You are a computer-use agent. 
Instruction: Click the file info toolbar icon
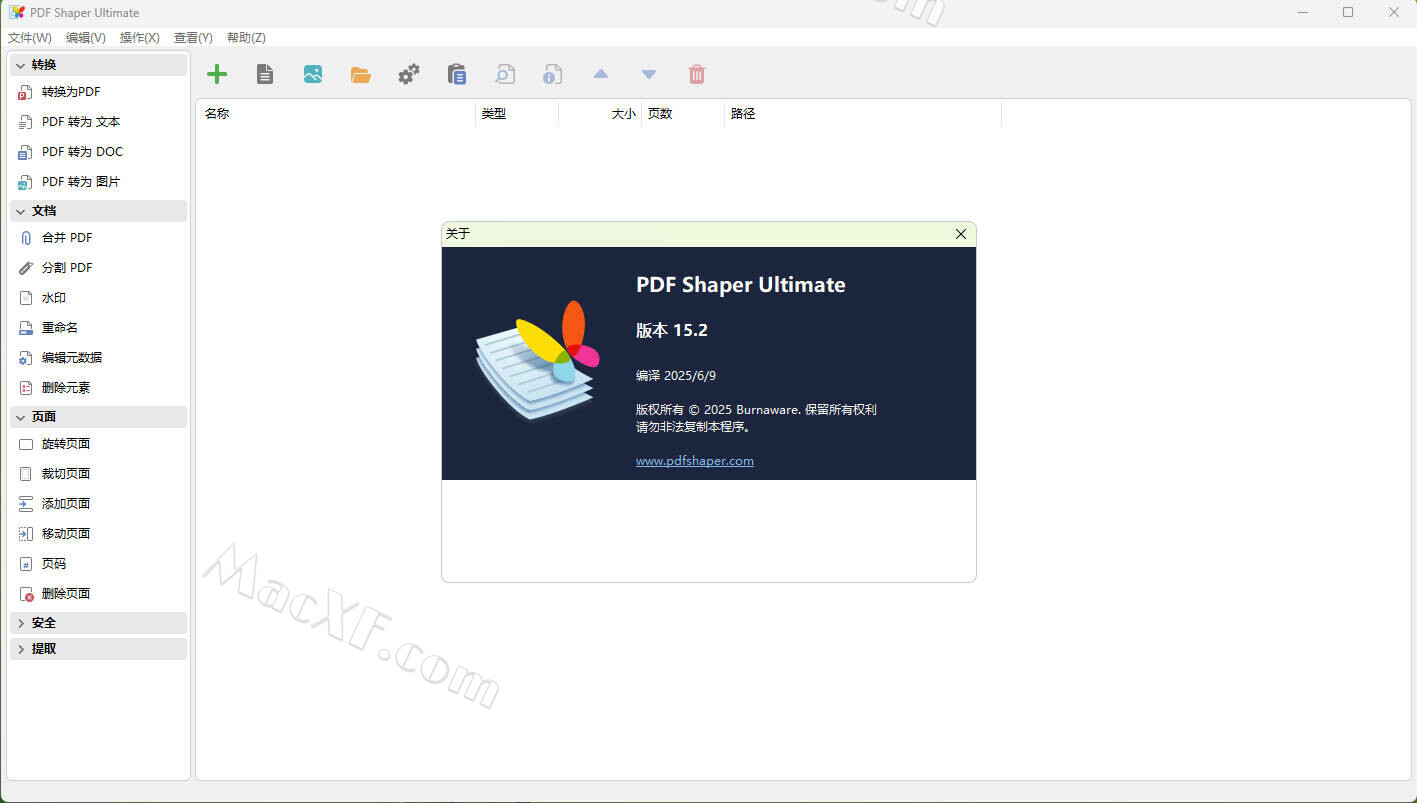(x=553, y=74)
